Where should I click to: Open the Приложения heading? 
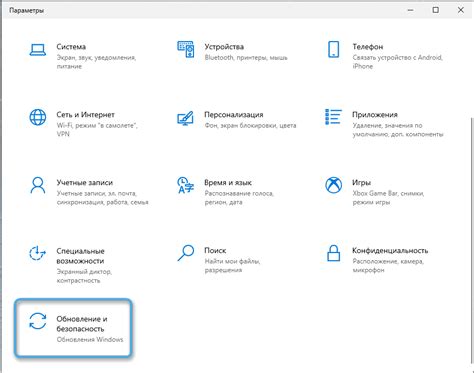[x=375, y=115]
